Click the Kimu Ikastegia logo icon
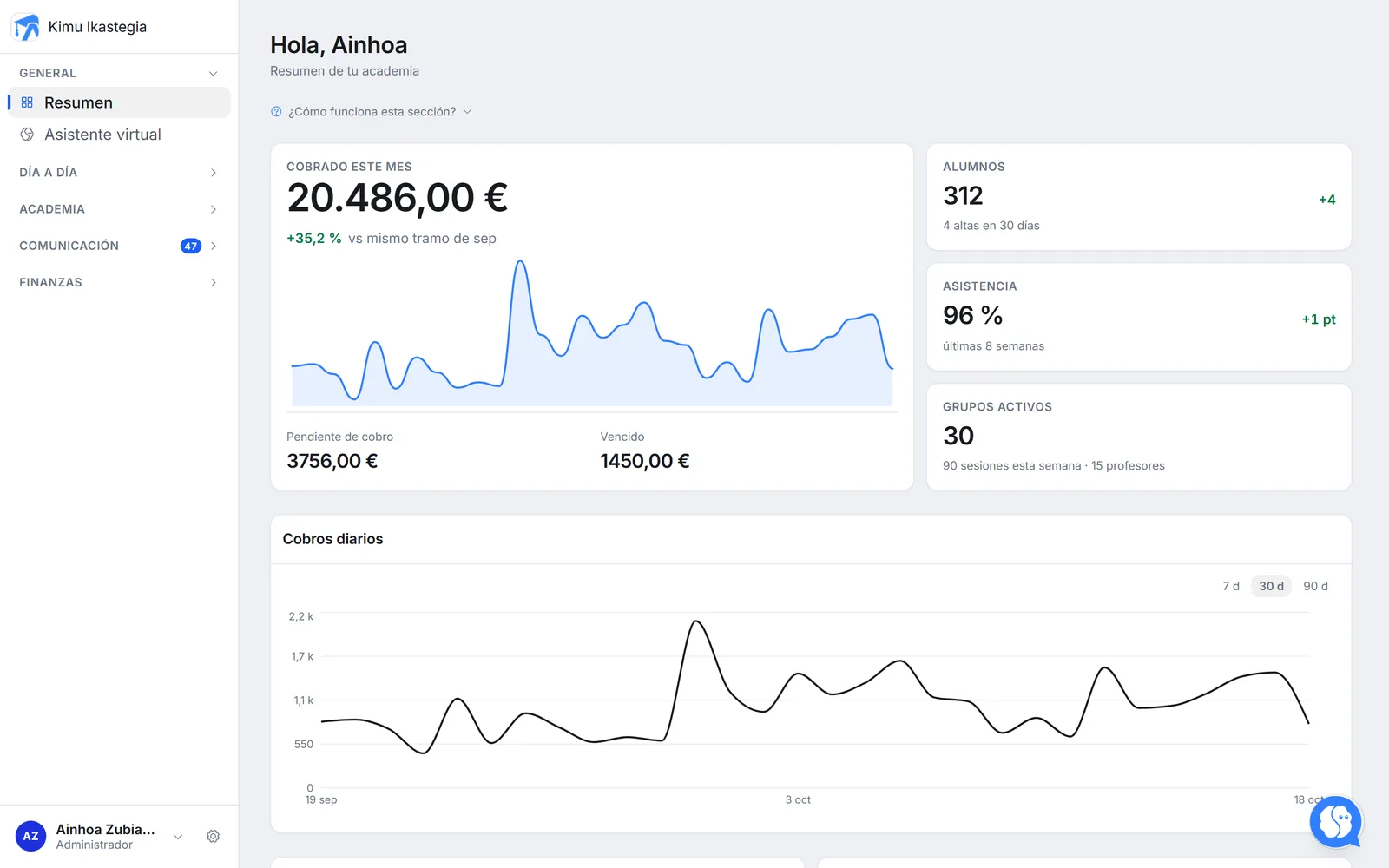The height and width of the screenshot is (868, 1389). 27,27
